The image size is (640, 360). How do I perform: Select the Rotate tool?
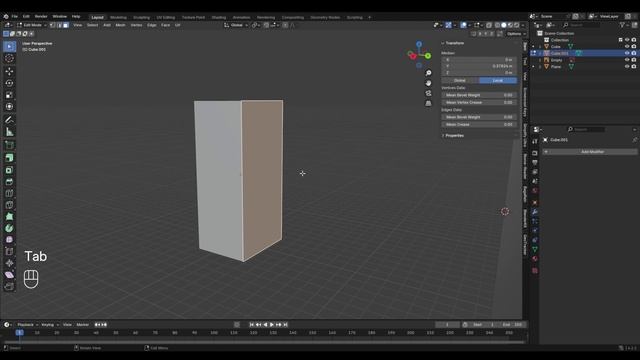[9, 83]
